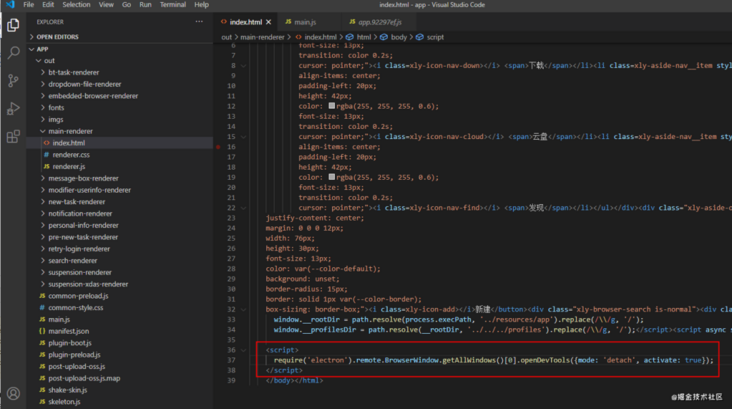Click the rgba color swatch on line 12

pos(332,106)
